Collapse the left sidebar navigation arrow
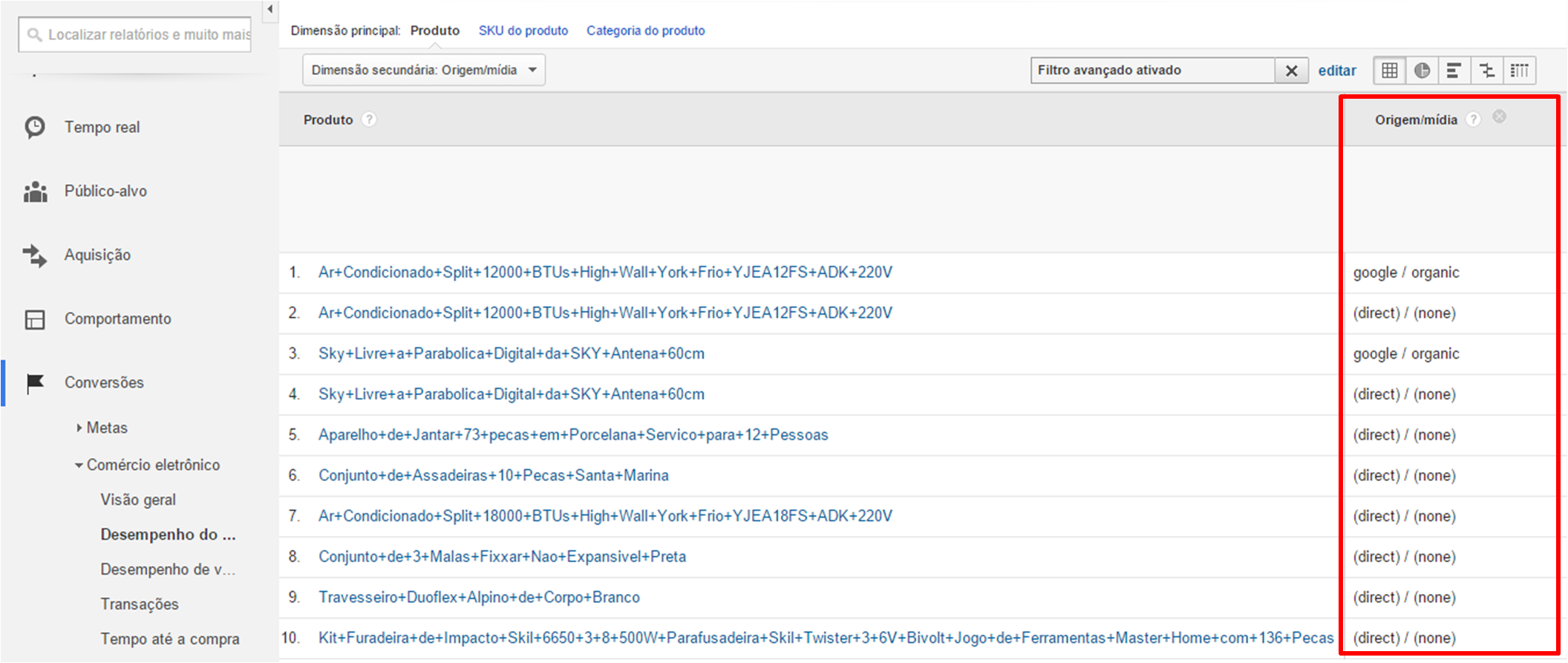Image resolution: width=1568 pixels, height=663 pixels. tap(270, 10)
